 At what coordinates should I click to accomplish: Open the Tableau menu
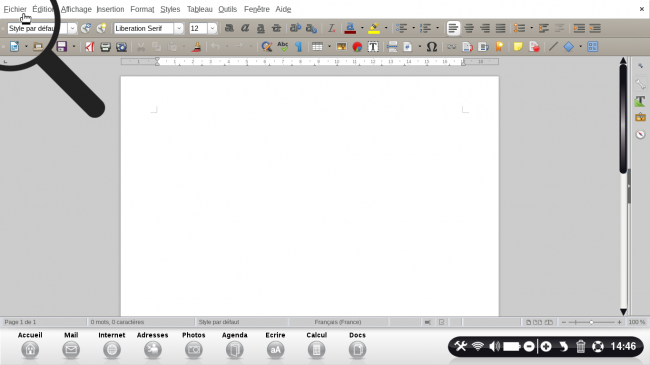pos(199,9)
